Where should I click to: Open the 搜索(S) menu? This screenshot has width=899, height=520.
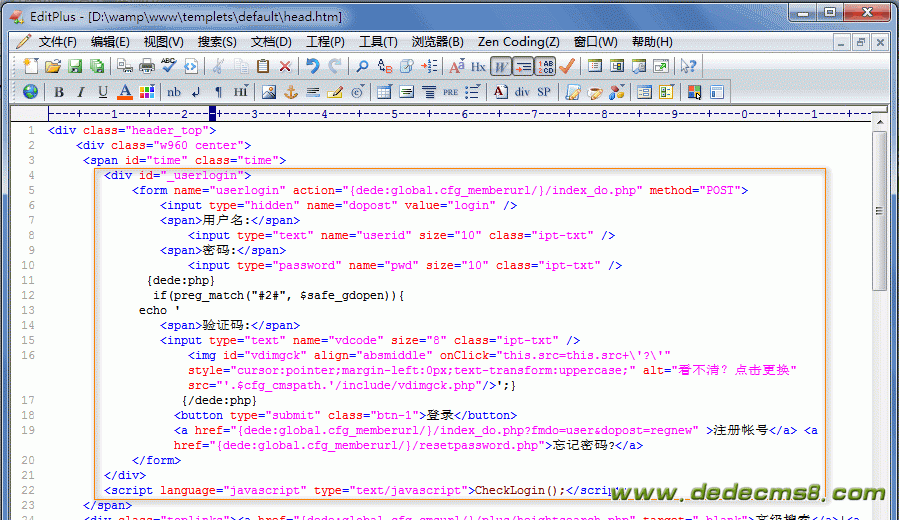point(217,42)
